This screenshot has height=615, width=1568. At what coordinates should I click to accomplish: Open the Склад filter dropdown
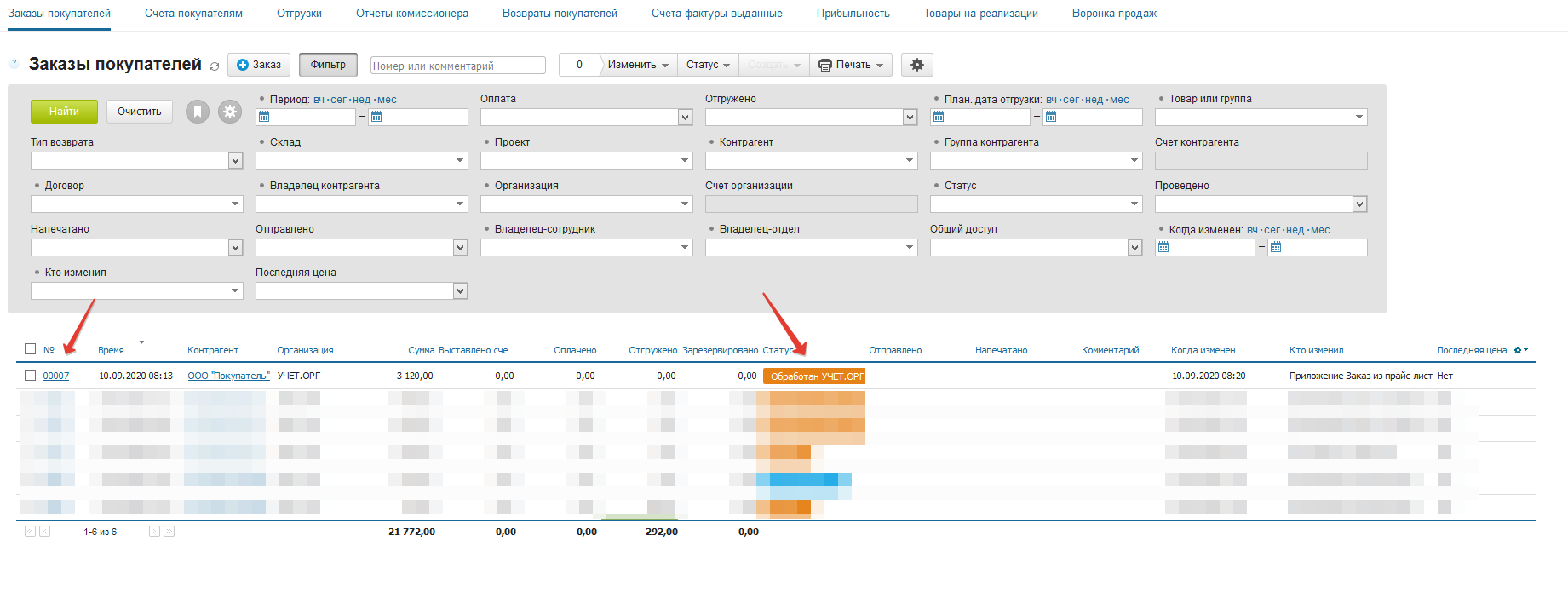click(460, 161)
